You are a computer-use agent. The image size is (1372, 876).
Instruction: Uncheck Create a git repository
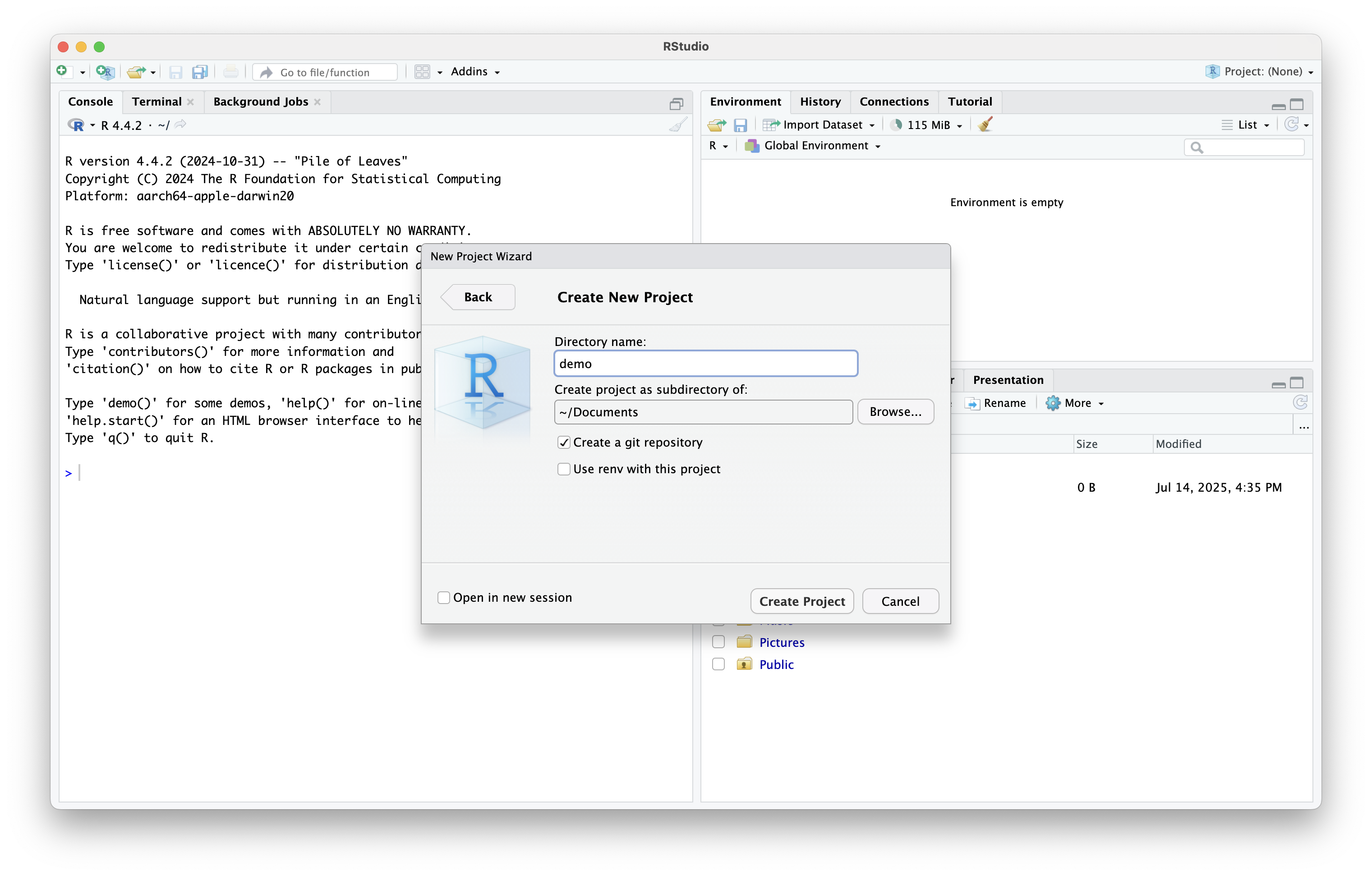pyautogui.click(x=563, y=442)
